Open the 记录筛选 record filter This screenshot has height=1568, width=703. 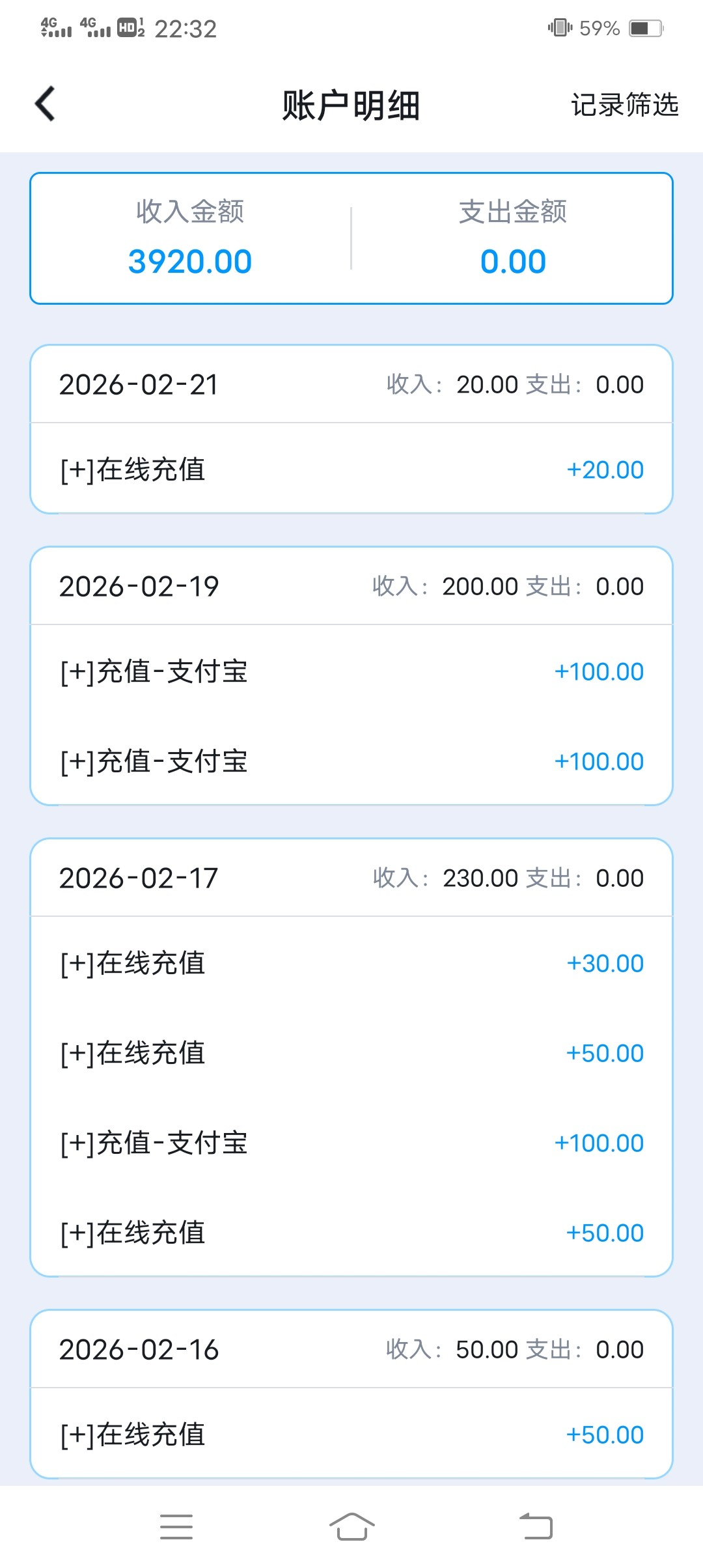624,105
